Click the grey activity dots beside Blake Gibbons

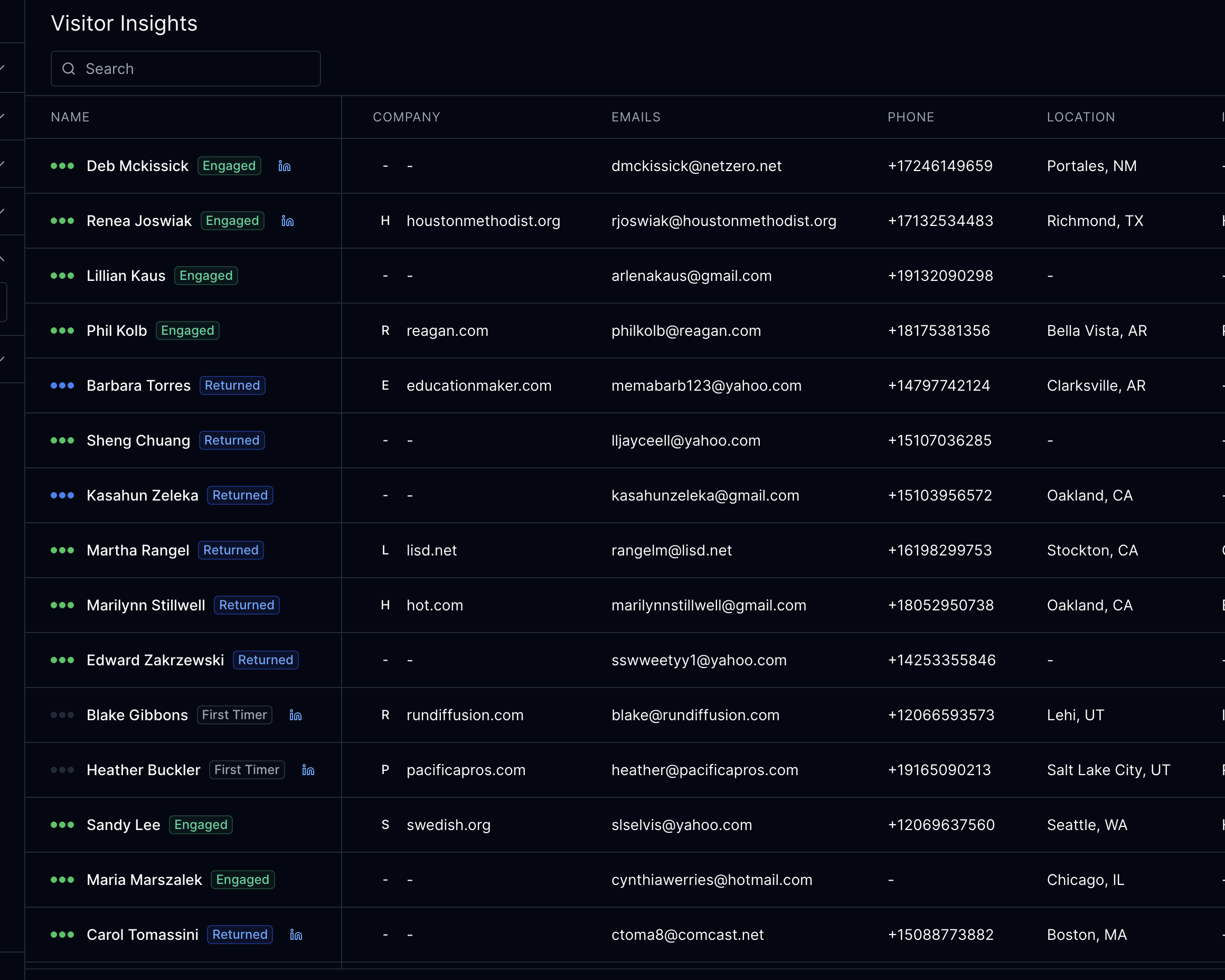(x=62, y=715)
